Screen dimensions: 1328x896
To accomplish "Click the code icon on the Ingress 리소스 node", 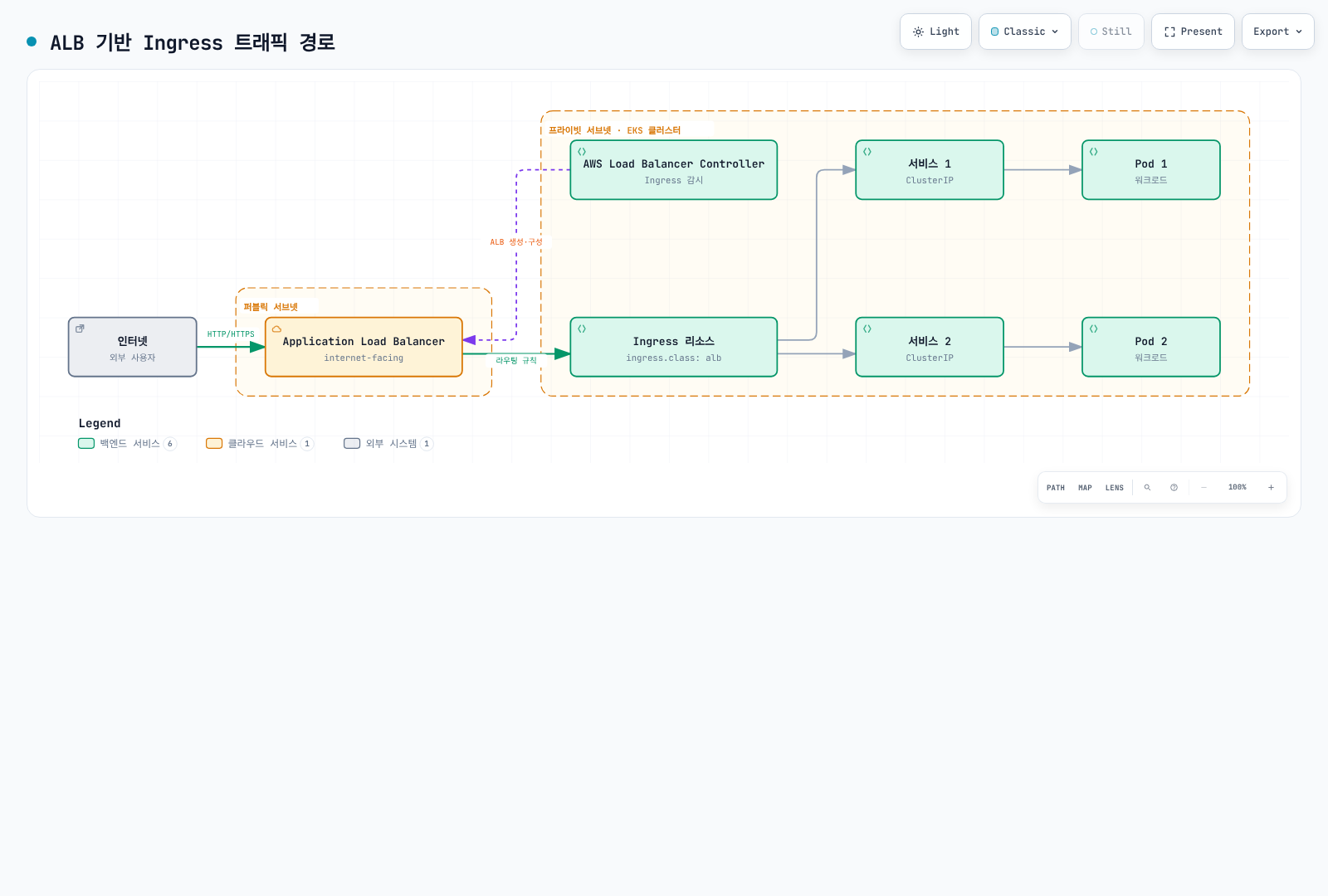I will pyautogui.click(x=582, y=329).
